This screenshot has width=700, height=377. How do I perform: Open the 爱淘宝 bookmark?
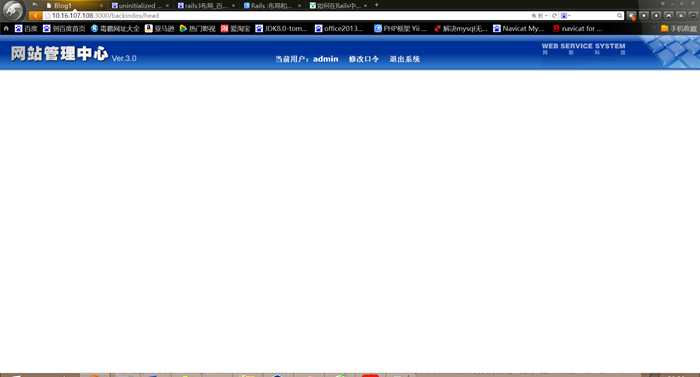[235, 28]
